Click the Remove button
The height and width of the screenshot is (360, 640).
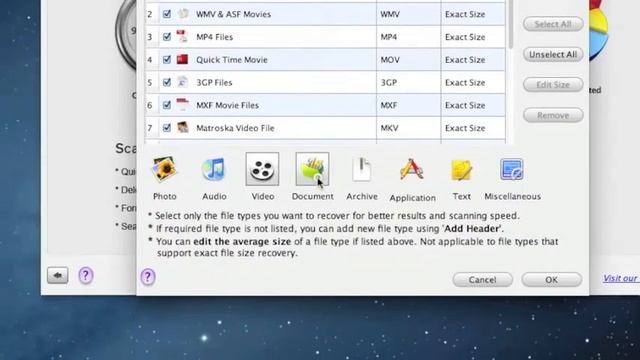click(x=553, y=115)
